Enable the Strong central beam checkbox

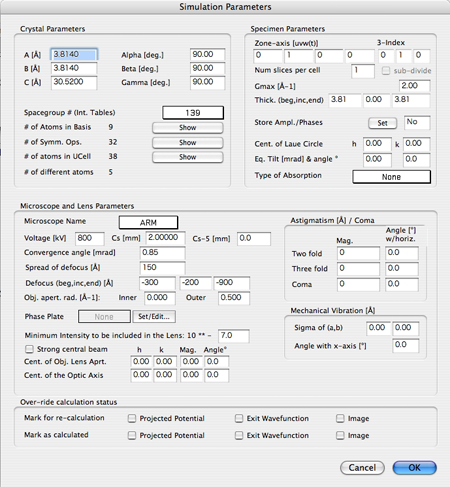(30, 349)
